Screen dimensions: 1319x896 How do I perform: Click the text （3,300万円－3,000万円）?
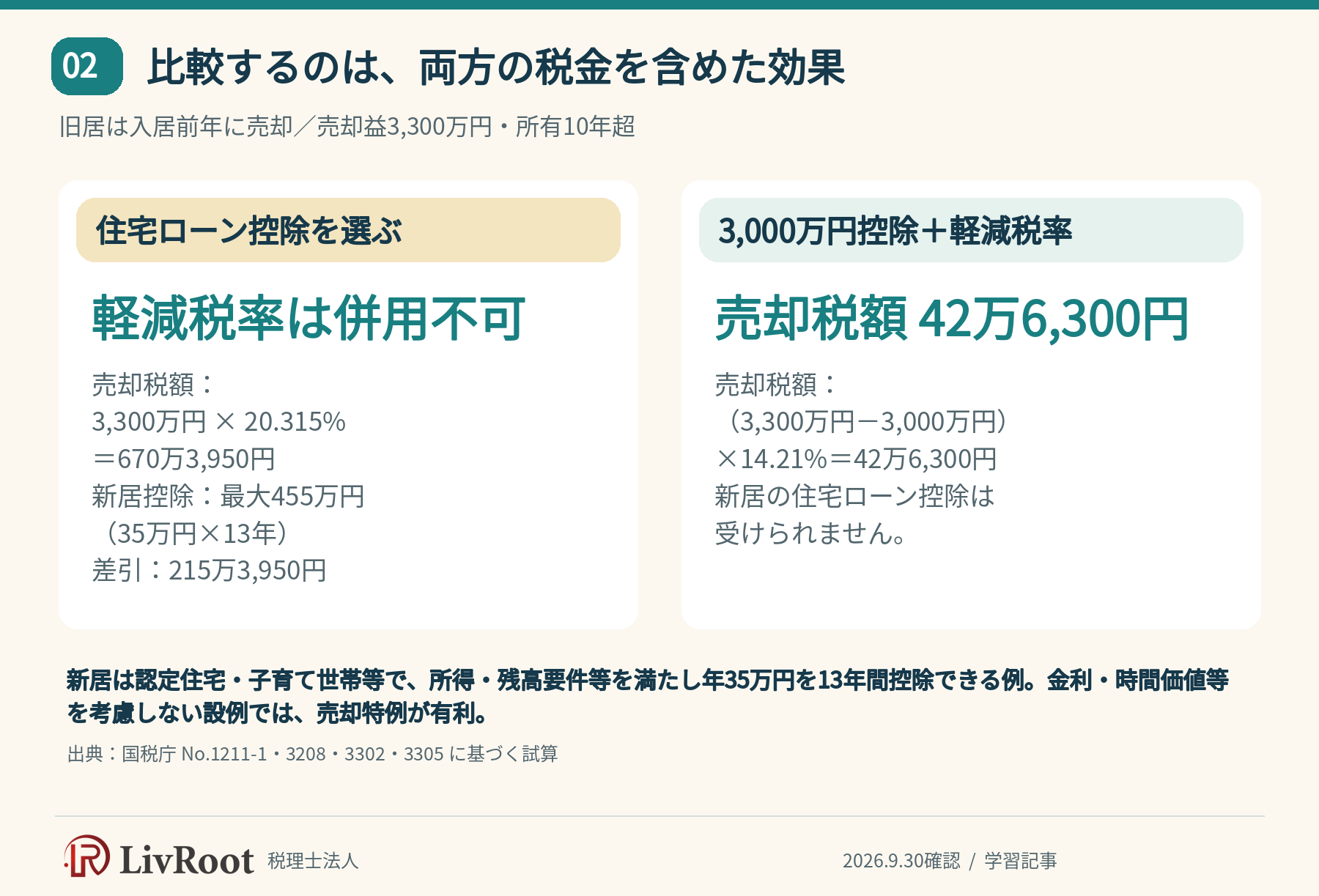pos(867,422)
